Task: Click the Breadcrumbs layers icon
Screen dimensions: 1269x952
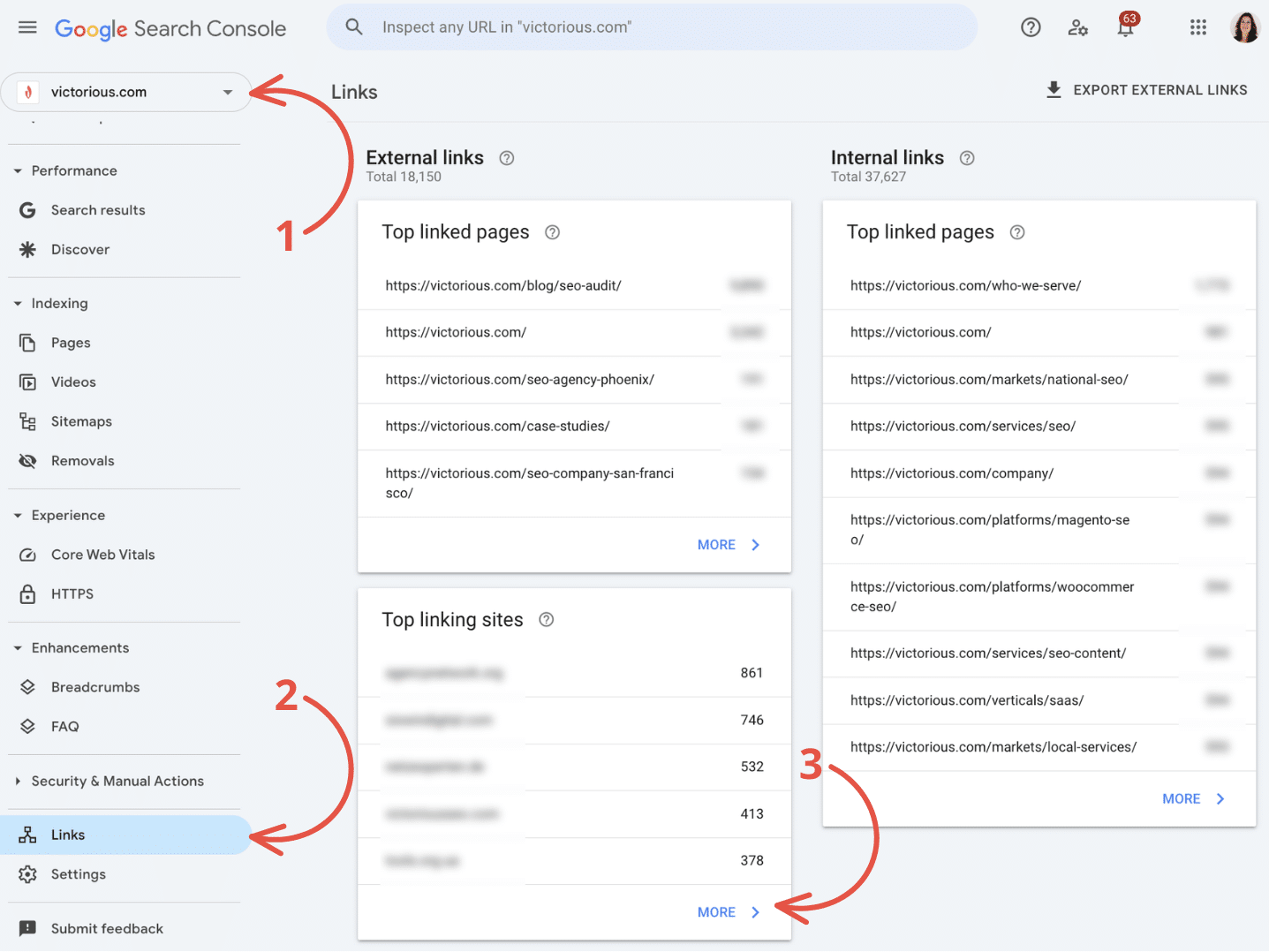Action: [27, 687]
